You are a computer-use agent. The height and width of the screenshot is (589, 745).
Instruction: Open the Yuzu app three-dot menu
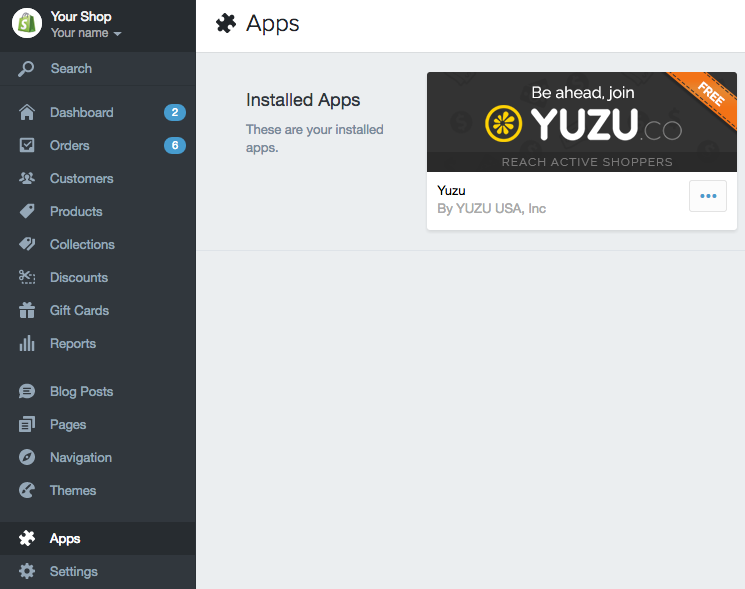tap(707, 196)
